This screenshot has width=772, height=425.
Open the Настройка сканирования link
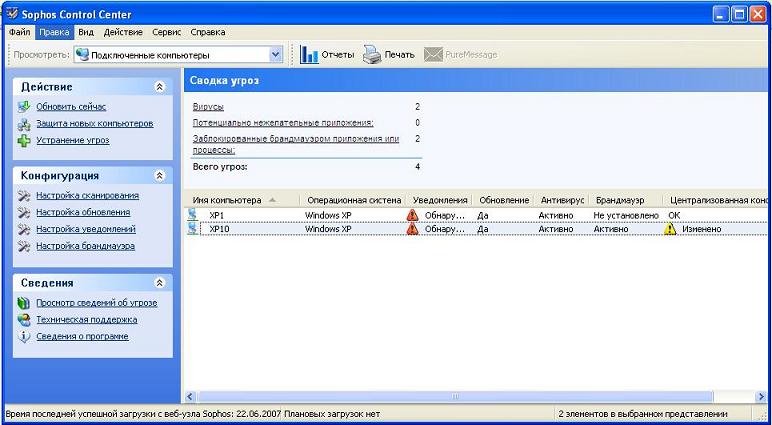click(x=87, y=196)
